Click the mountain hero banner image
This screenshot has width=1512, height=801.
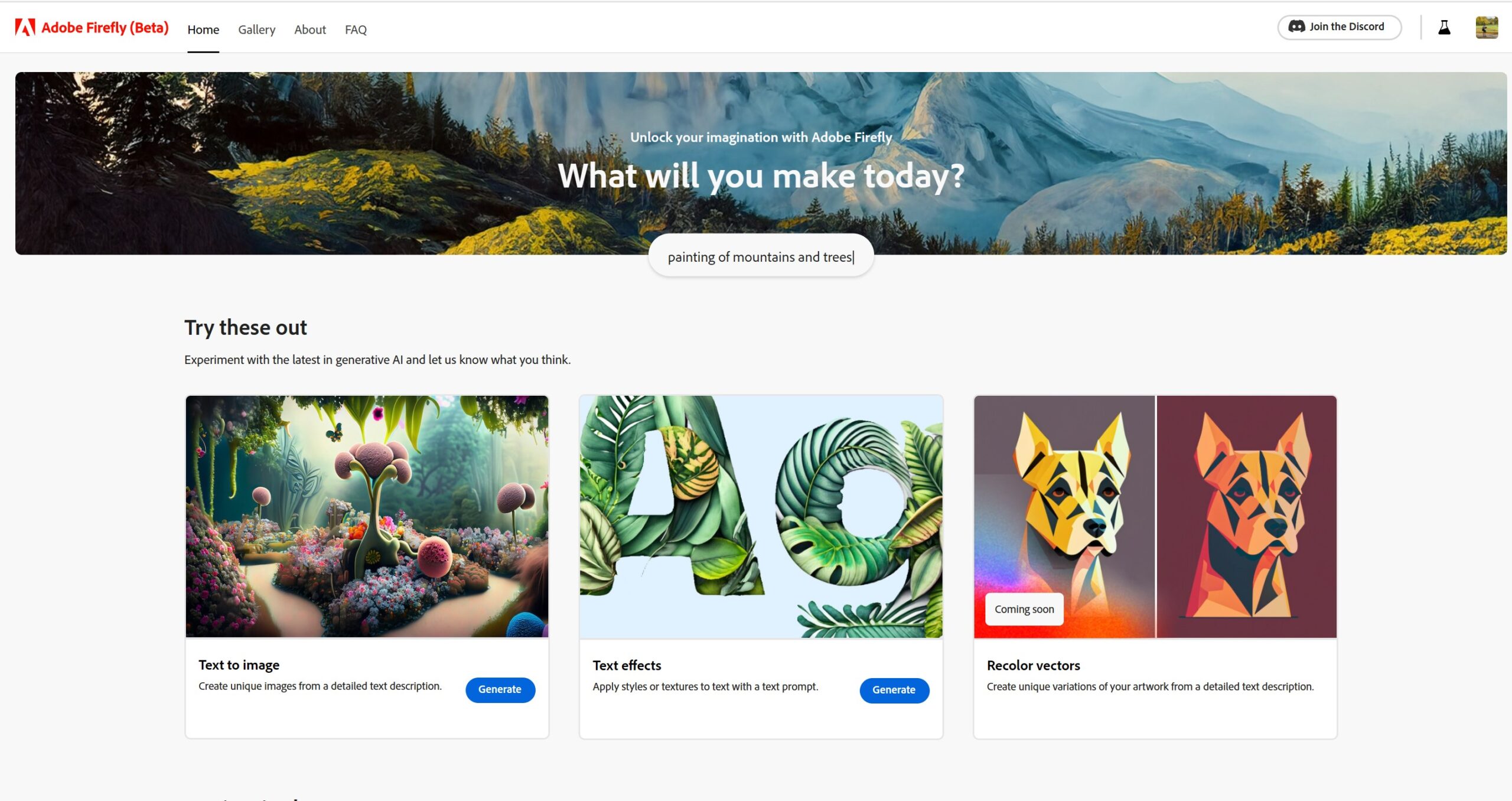pyautogui.click(x=761, y=163)
